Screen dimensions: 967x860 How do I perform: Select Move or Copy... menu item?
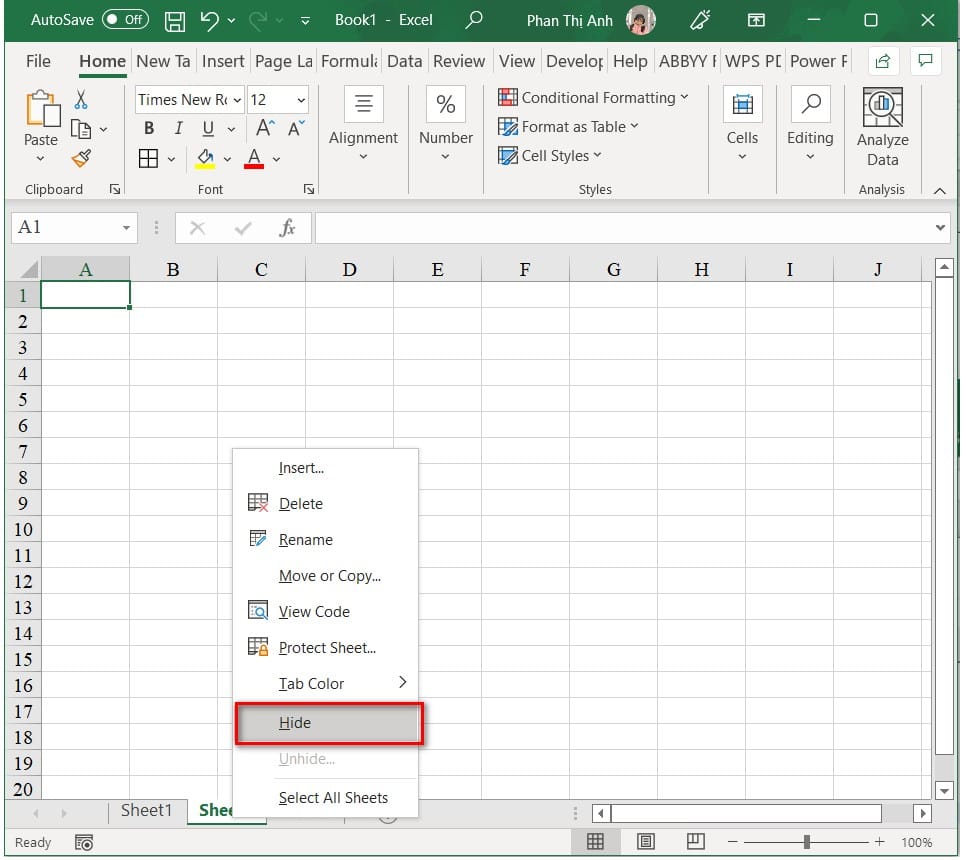[x=326, y=576]
